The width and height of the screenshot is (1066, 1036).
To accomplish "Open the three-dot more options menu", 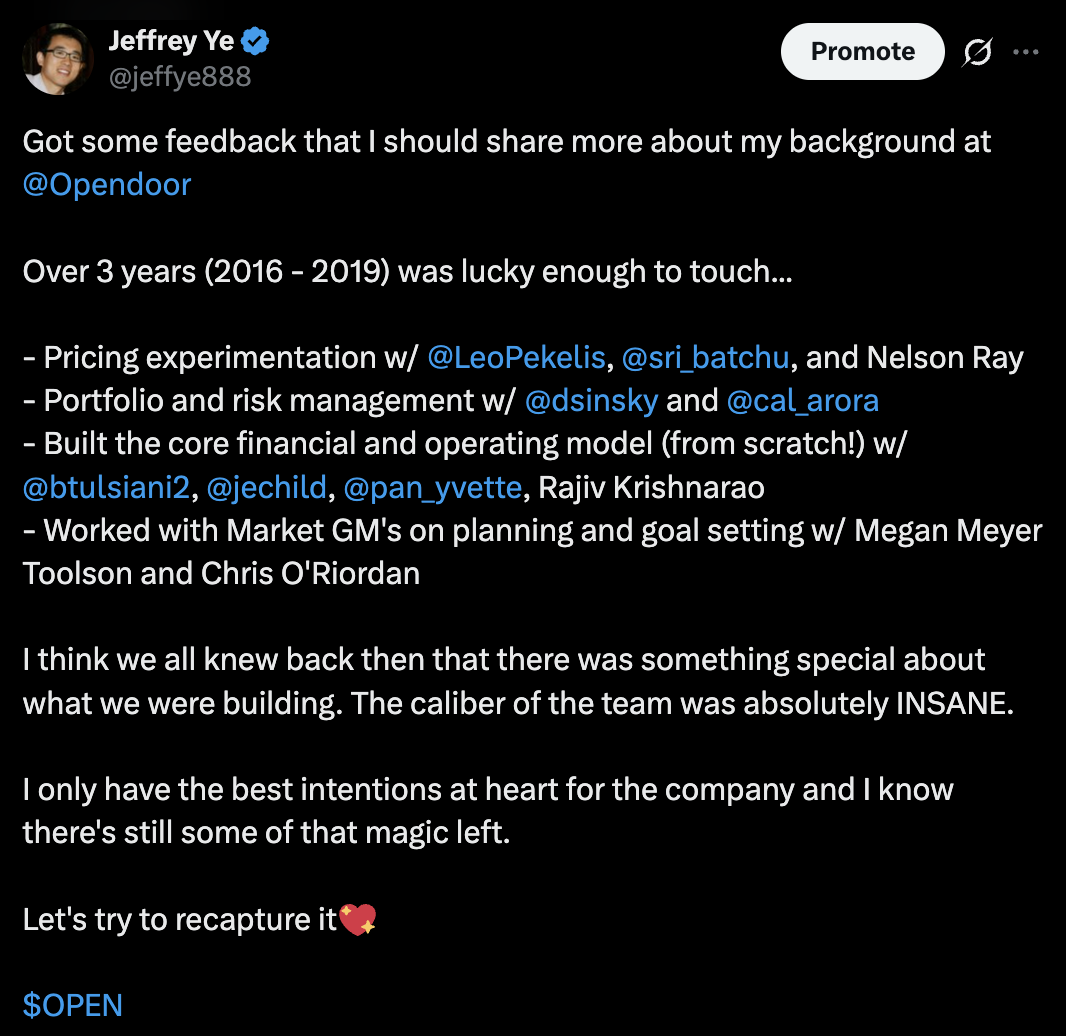I will click(x=1026, y=52).
